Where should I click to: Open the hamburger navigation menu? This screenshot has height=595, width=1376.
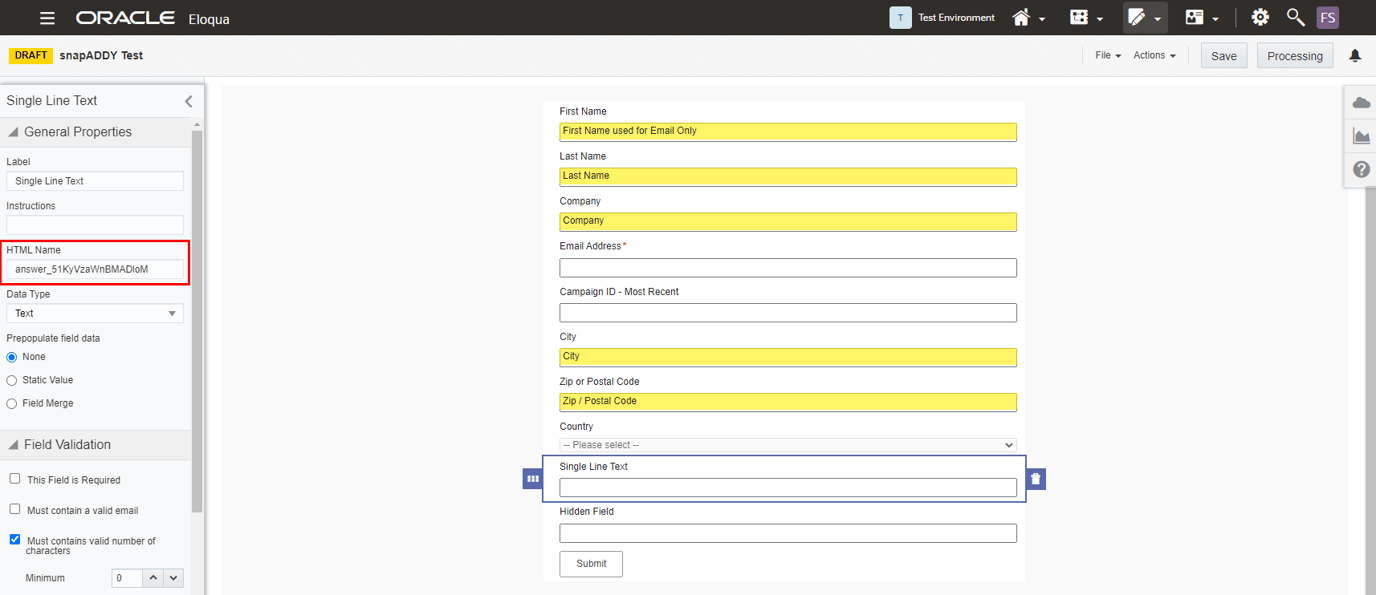click(x=47, y=18)
